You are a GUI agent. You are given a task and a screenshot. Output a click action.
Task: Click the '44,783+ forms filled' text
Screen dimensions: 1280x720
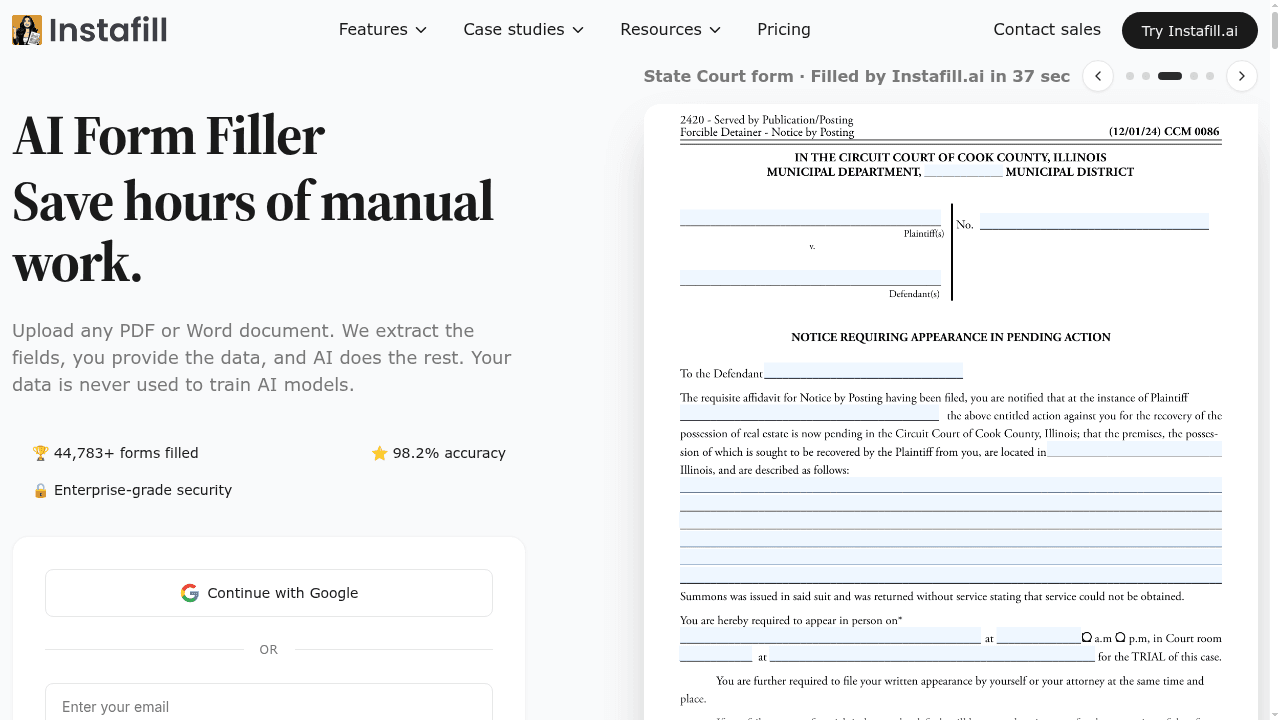point(126,453)
